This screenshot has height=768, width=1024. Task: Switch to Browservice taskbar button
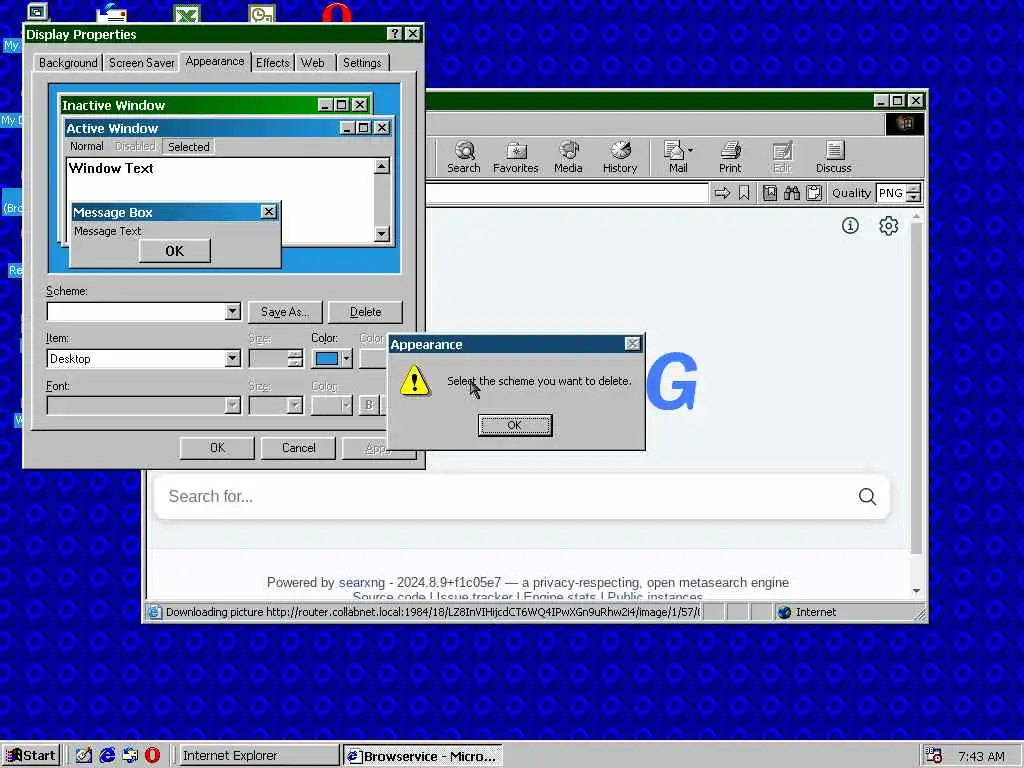pos(423,756)
